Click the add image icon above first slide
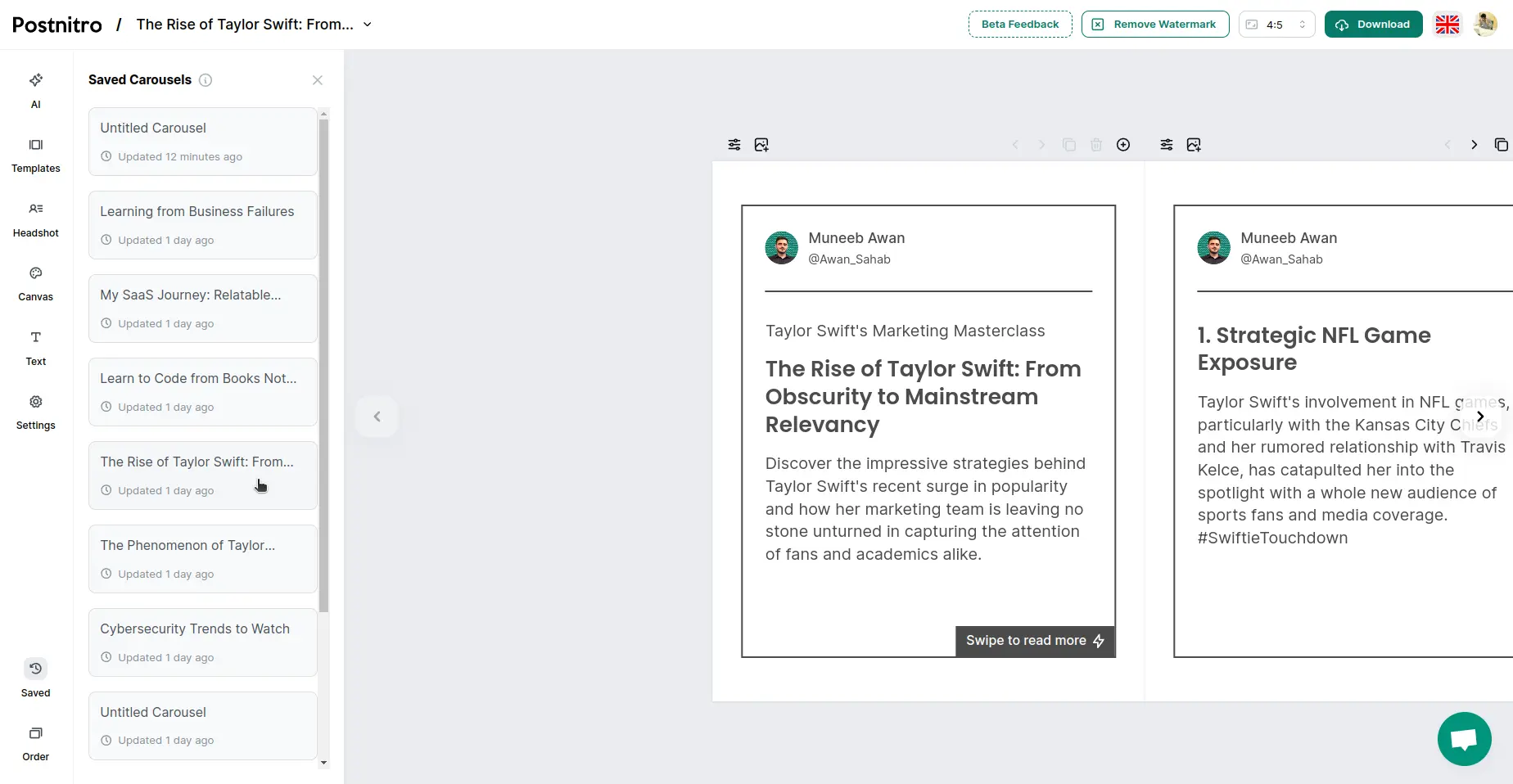The height and width of the screenshot is (784, 1513). [x=761, y=145]
